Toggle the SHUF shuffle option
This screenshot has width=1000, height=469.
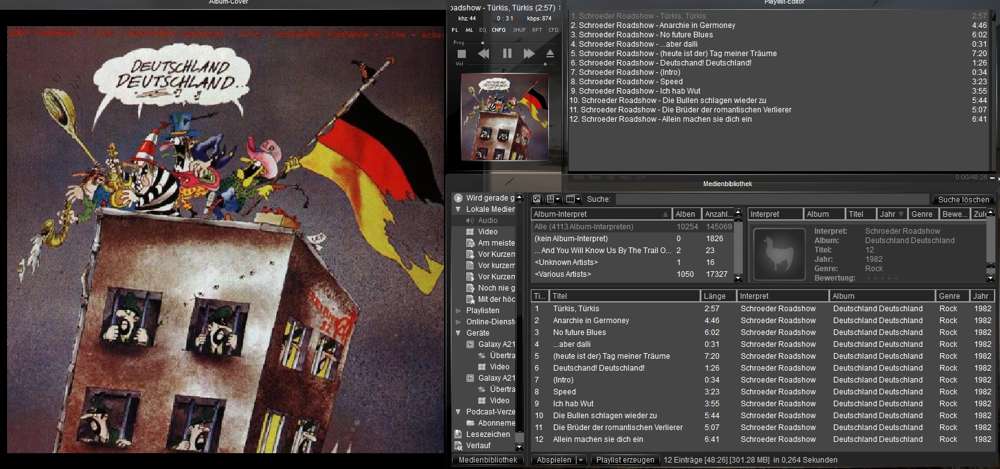[x=519, y=30]
